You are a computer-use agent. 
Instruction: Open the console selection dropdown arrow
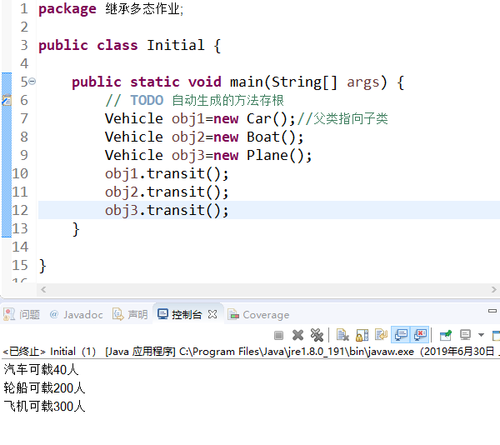coord(481,335)
